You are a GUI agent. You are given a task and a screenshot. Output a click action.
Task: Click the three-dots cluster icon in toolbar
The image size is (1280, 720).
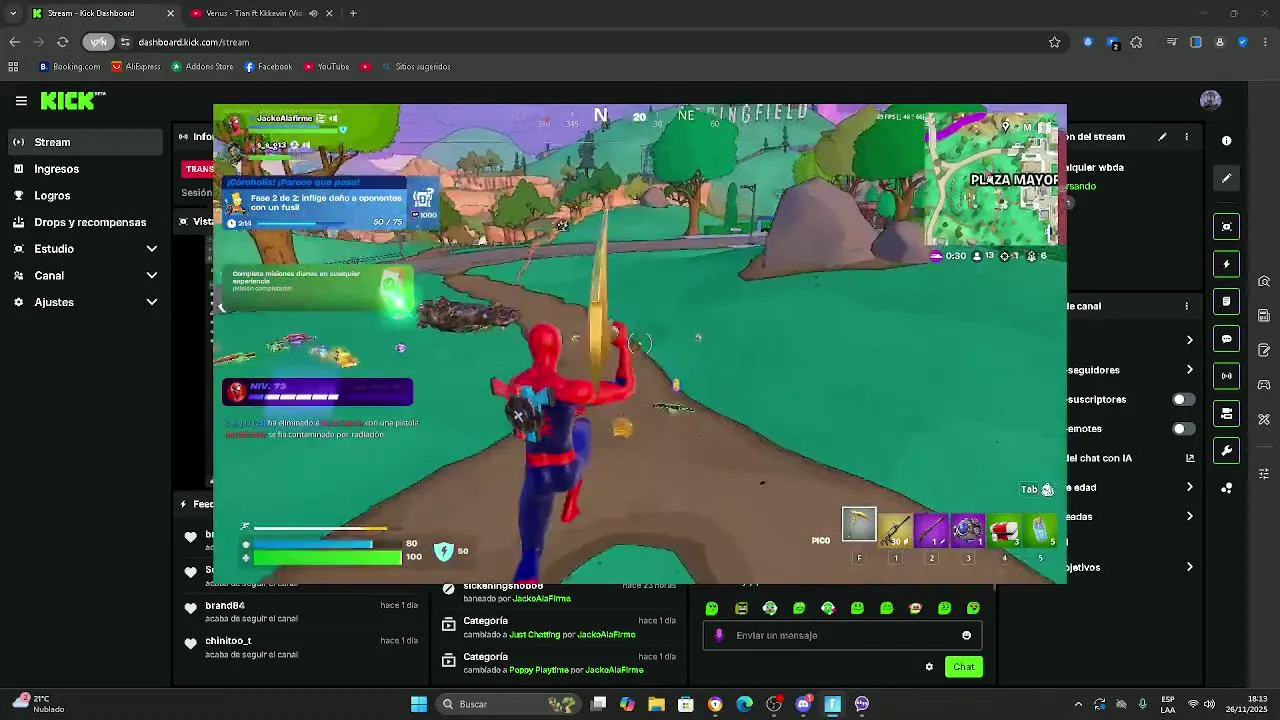click(x=1226, y=488)
